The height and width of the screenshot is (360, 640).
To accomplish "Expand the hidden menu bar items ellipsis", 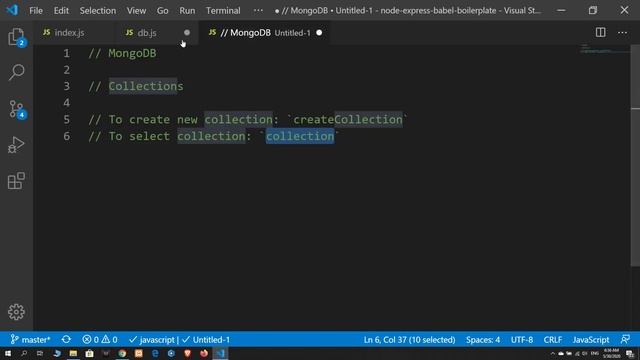I will (258, 11).
